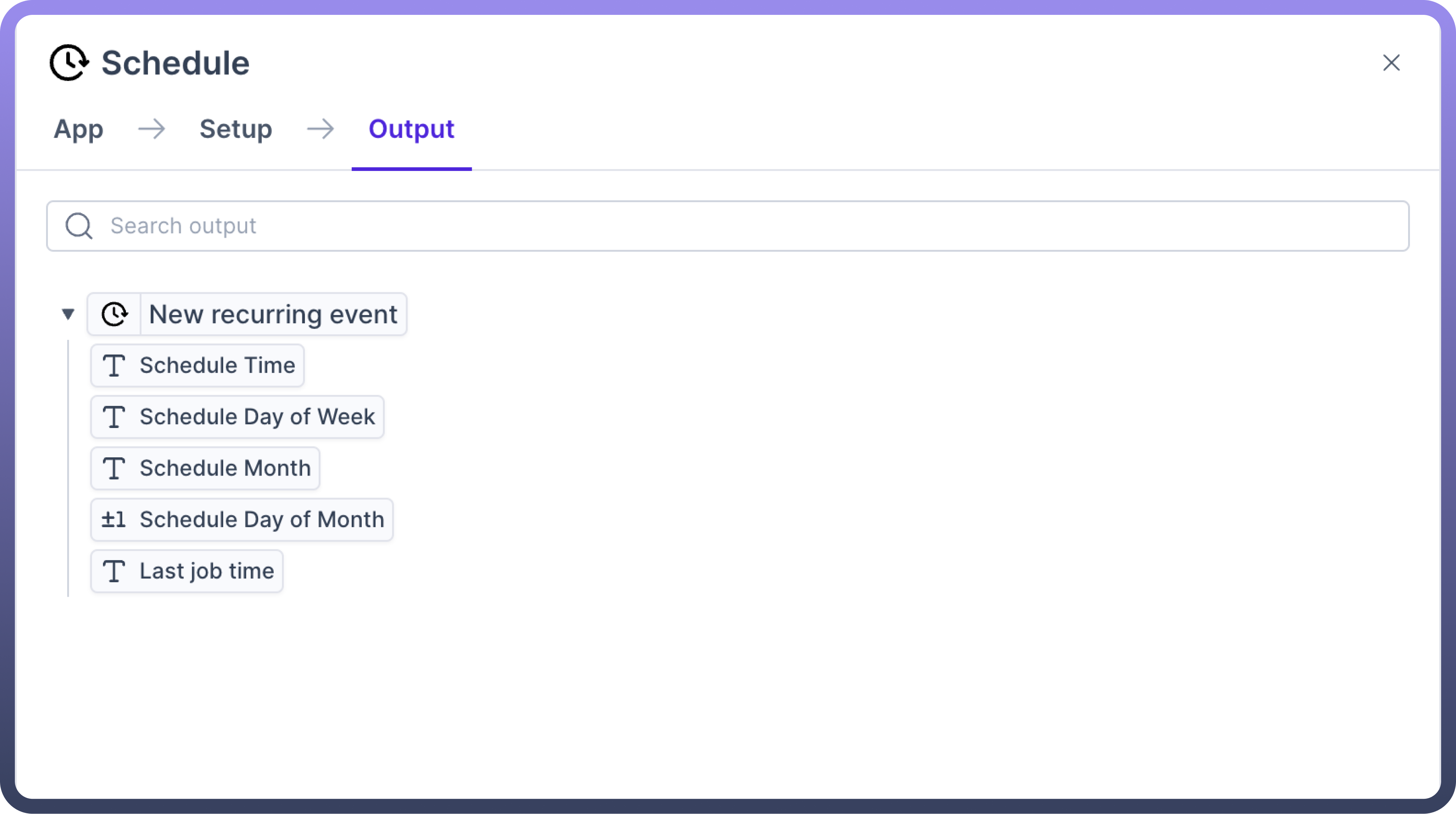Click text-type icon next to Schedule Month
Screen dimensions: 1456x814
(114, 468)
